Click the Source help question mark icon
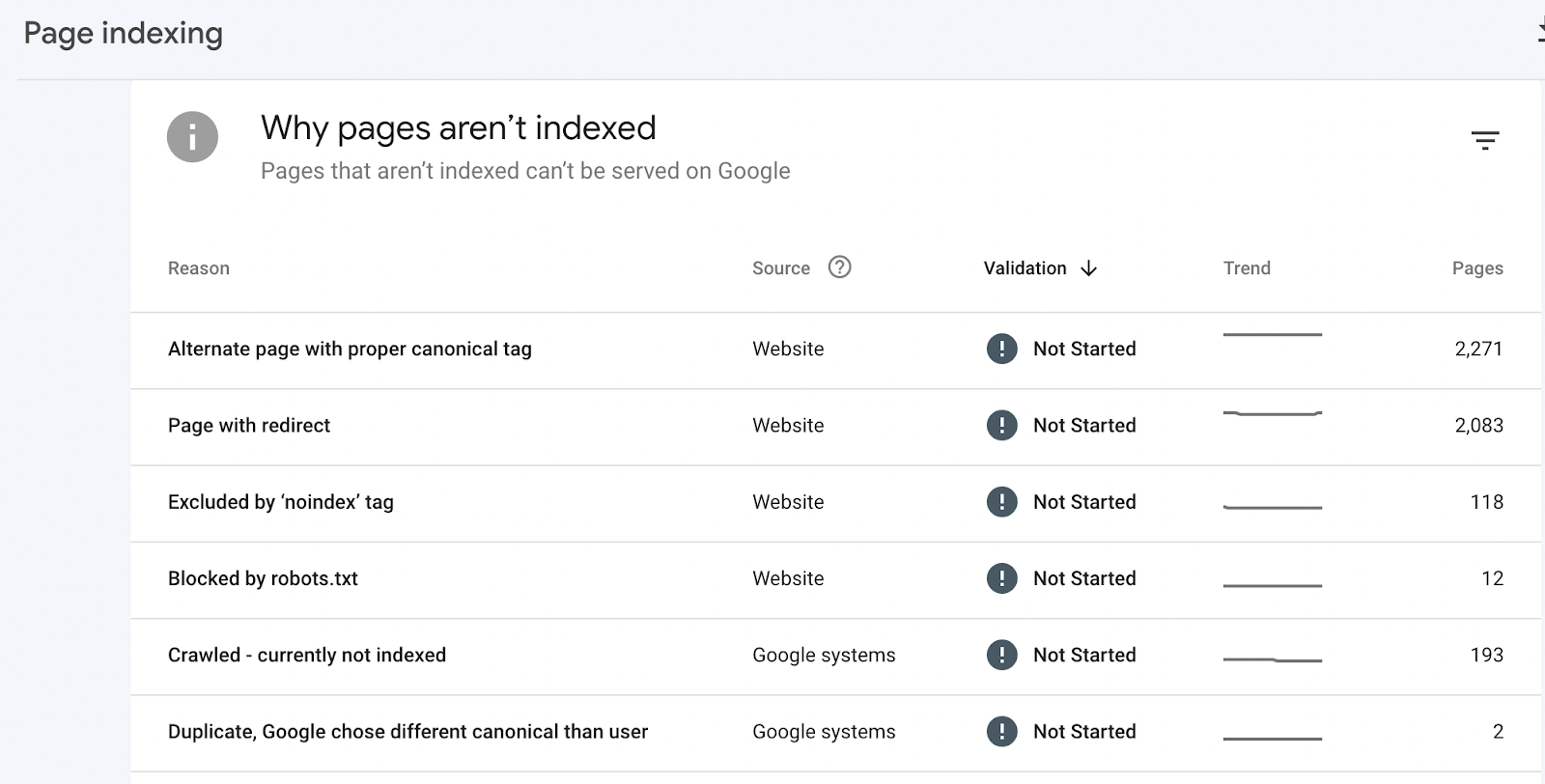The image size is (1545, 784). (839, 267)
